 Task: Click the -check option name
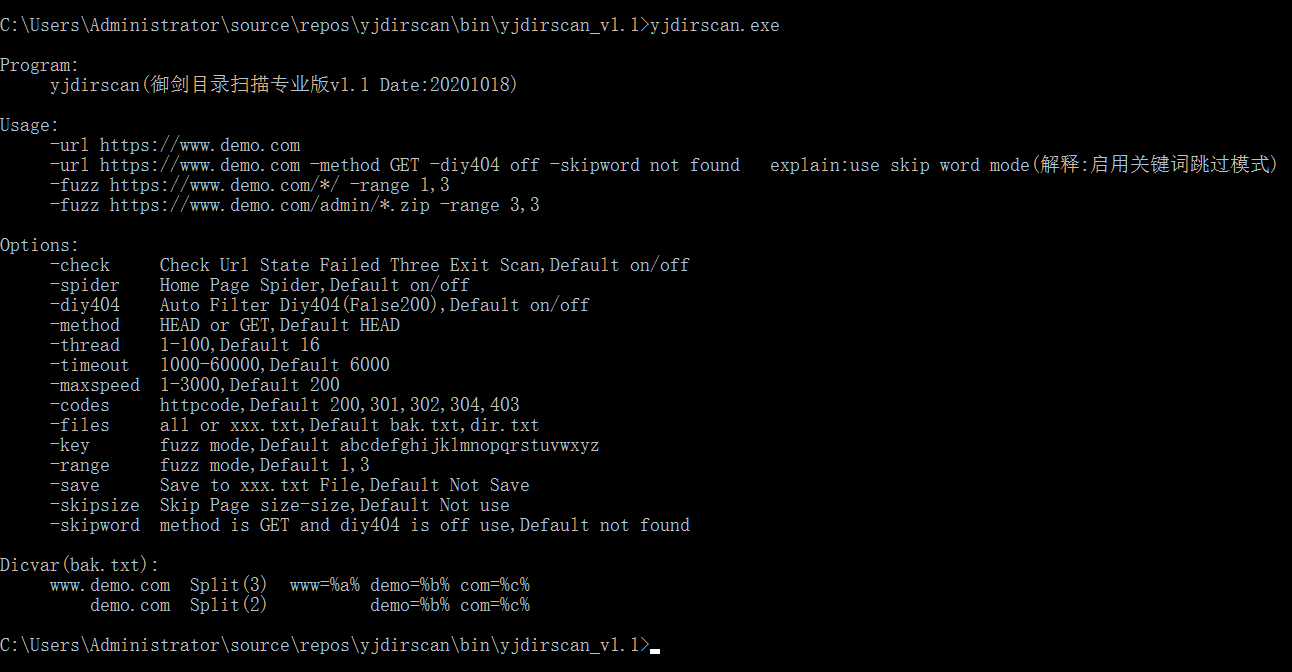point(80,265)
